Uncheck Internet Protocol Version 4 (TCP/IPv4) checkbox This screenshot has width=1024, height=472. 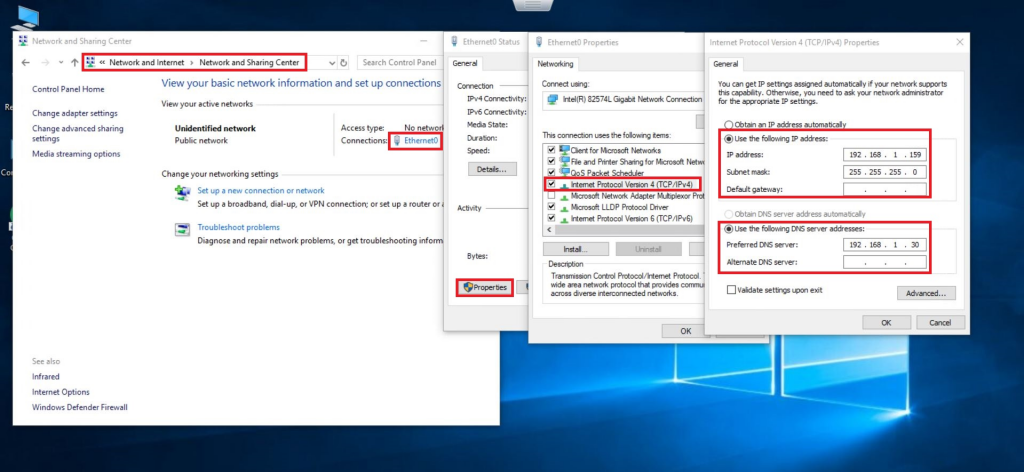(550, 184)
